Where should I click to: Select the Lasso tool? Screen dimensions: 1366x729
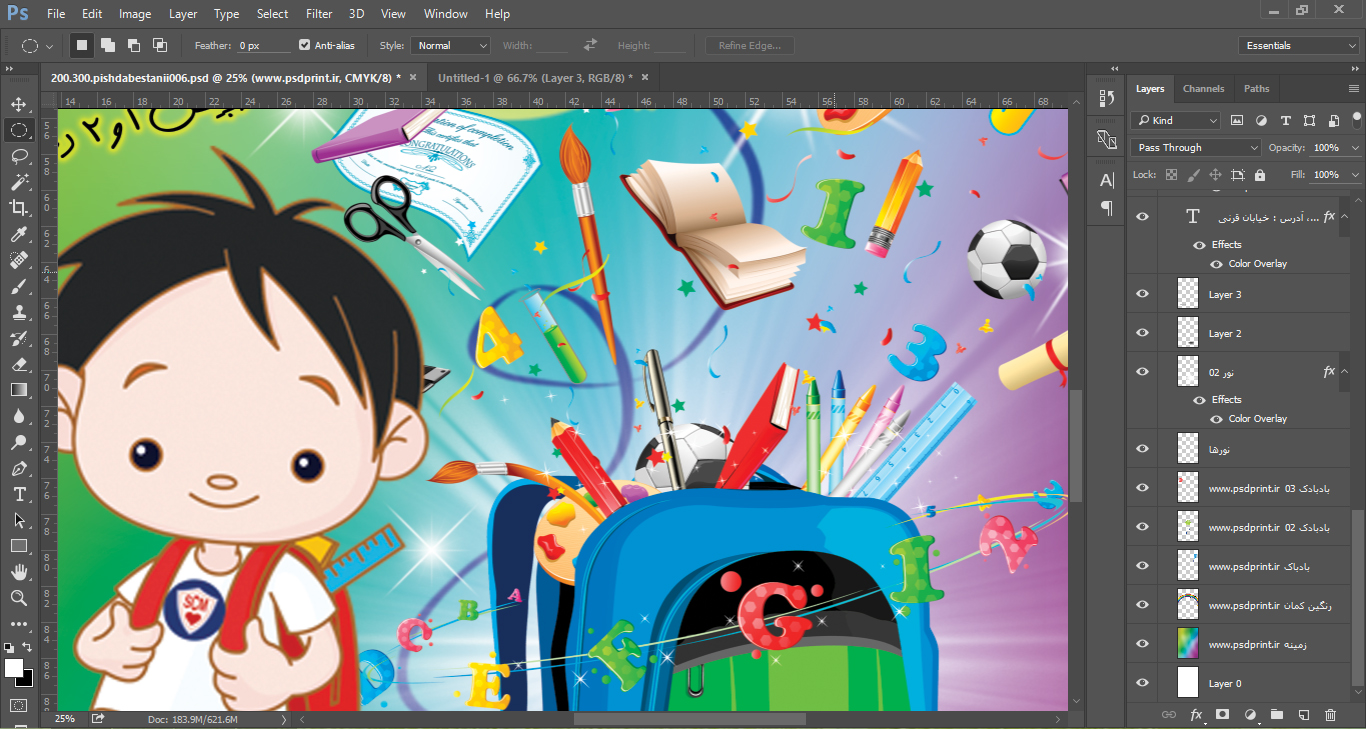(x=18, y=156)
